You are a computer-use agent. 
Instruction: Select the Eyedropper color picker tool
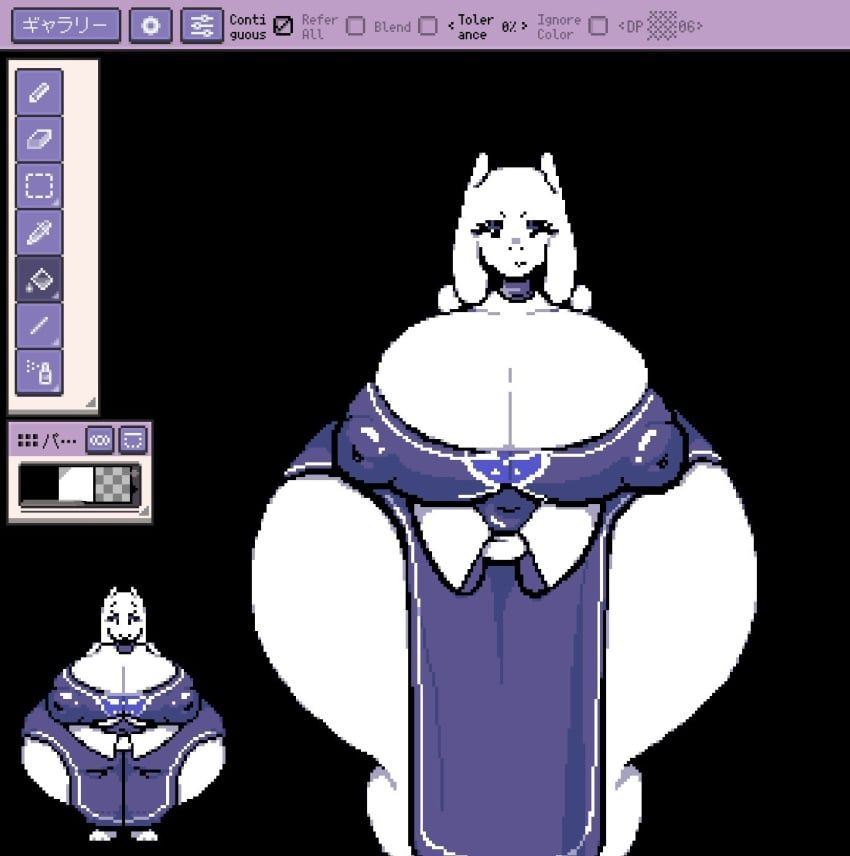pyautogui.click(x=39, y=233)
